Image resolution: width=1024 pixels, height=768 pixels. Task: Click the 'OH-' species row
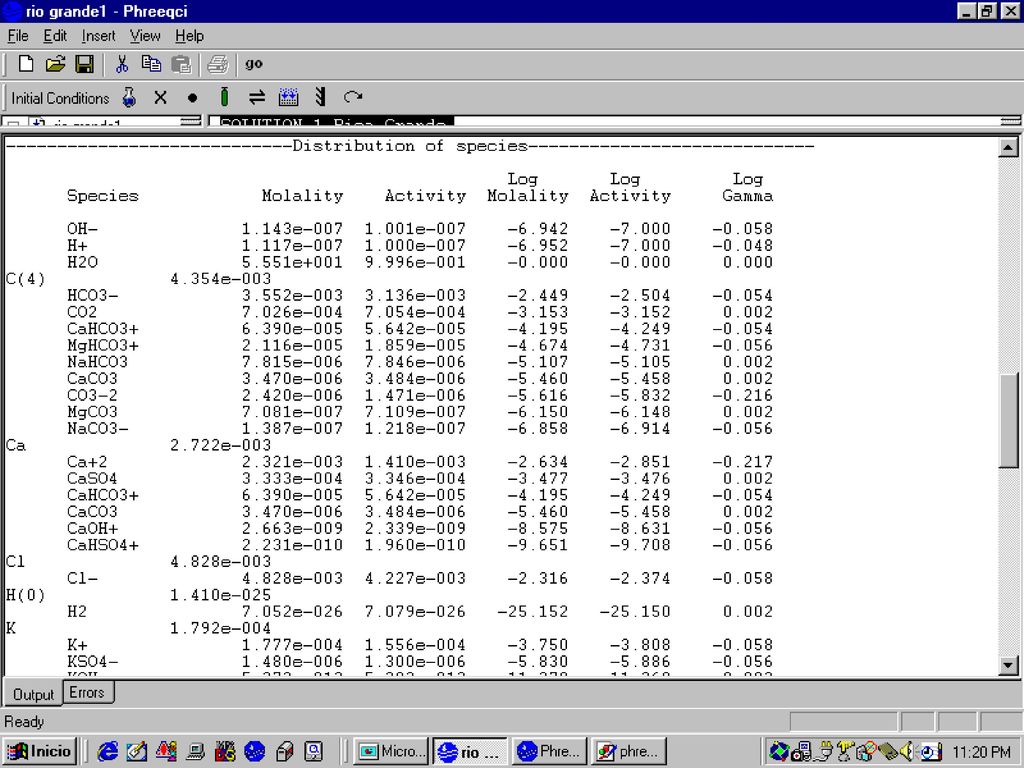tap(419, 229)
